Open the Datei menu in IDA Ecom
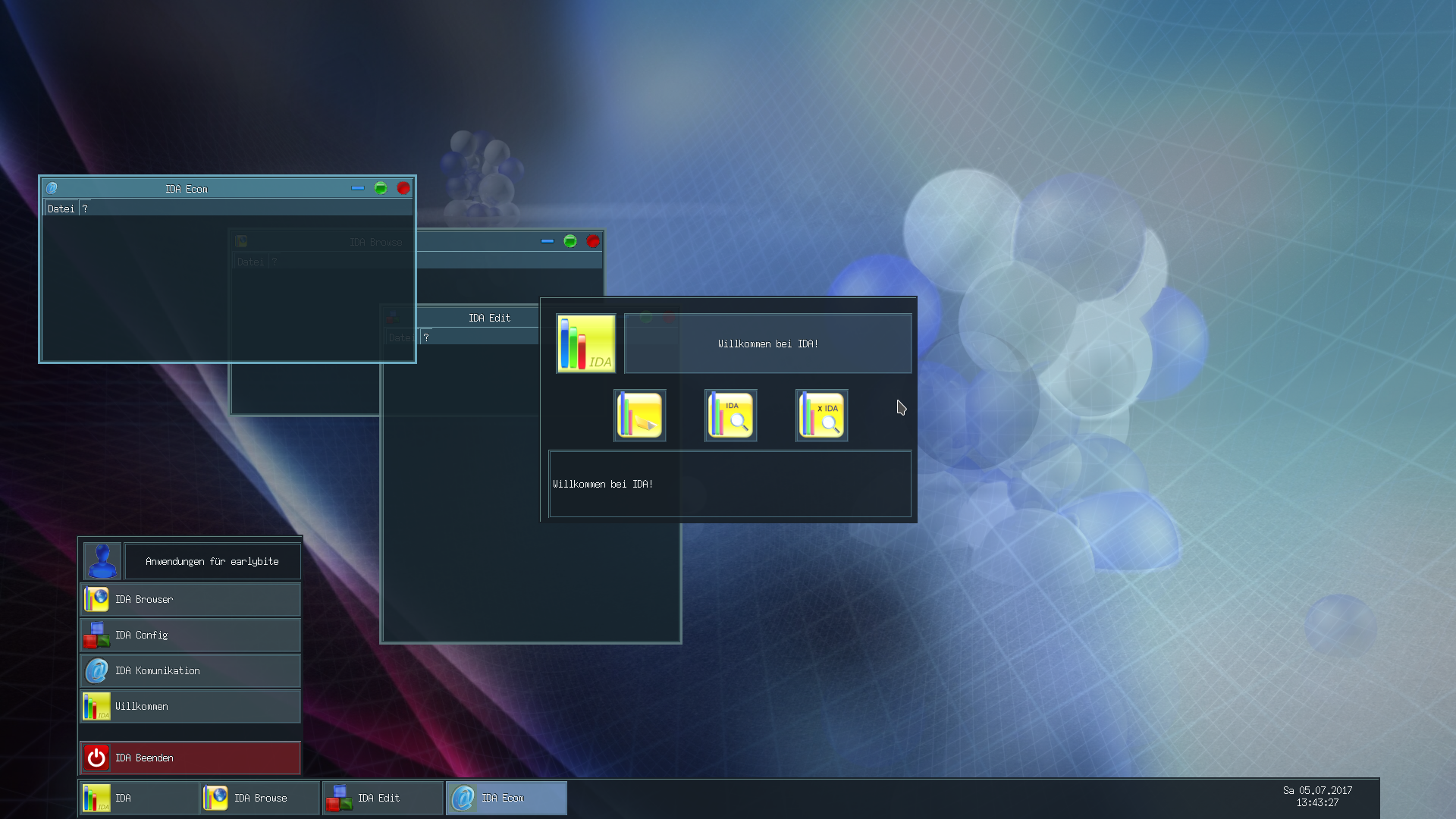This screenshot has width=1456, height=819. (61, 207)
